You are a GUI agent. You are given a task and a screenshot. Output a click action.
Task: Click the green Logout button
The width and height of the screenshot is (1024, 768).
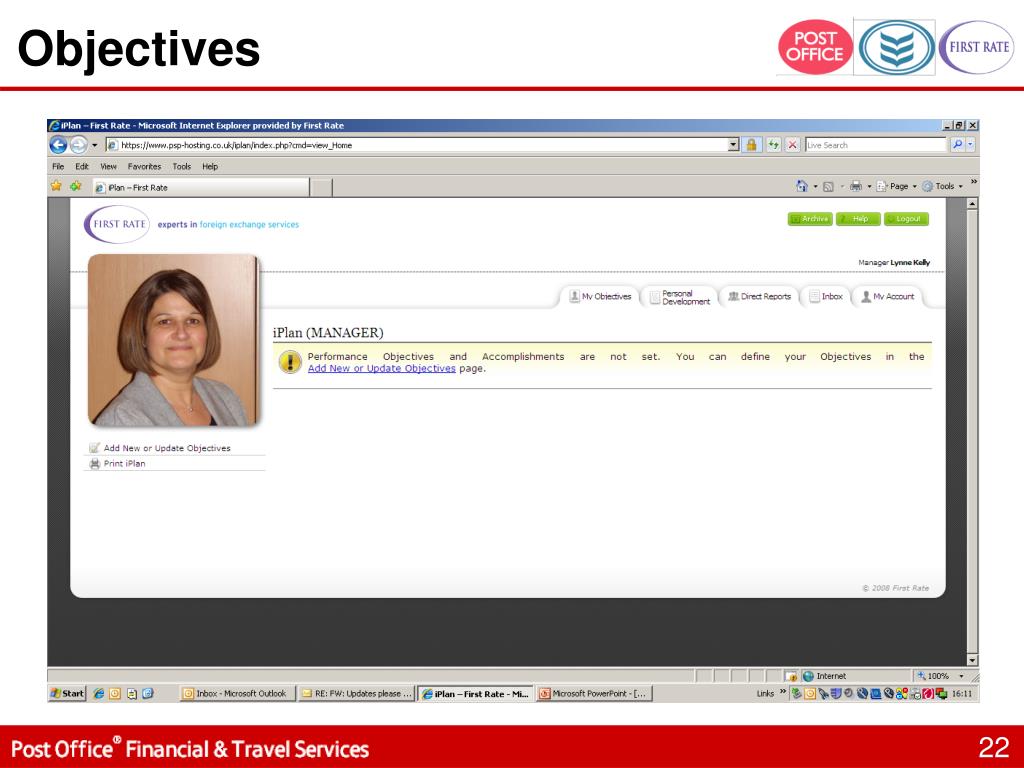[906, 219]
